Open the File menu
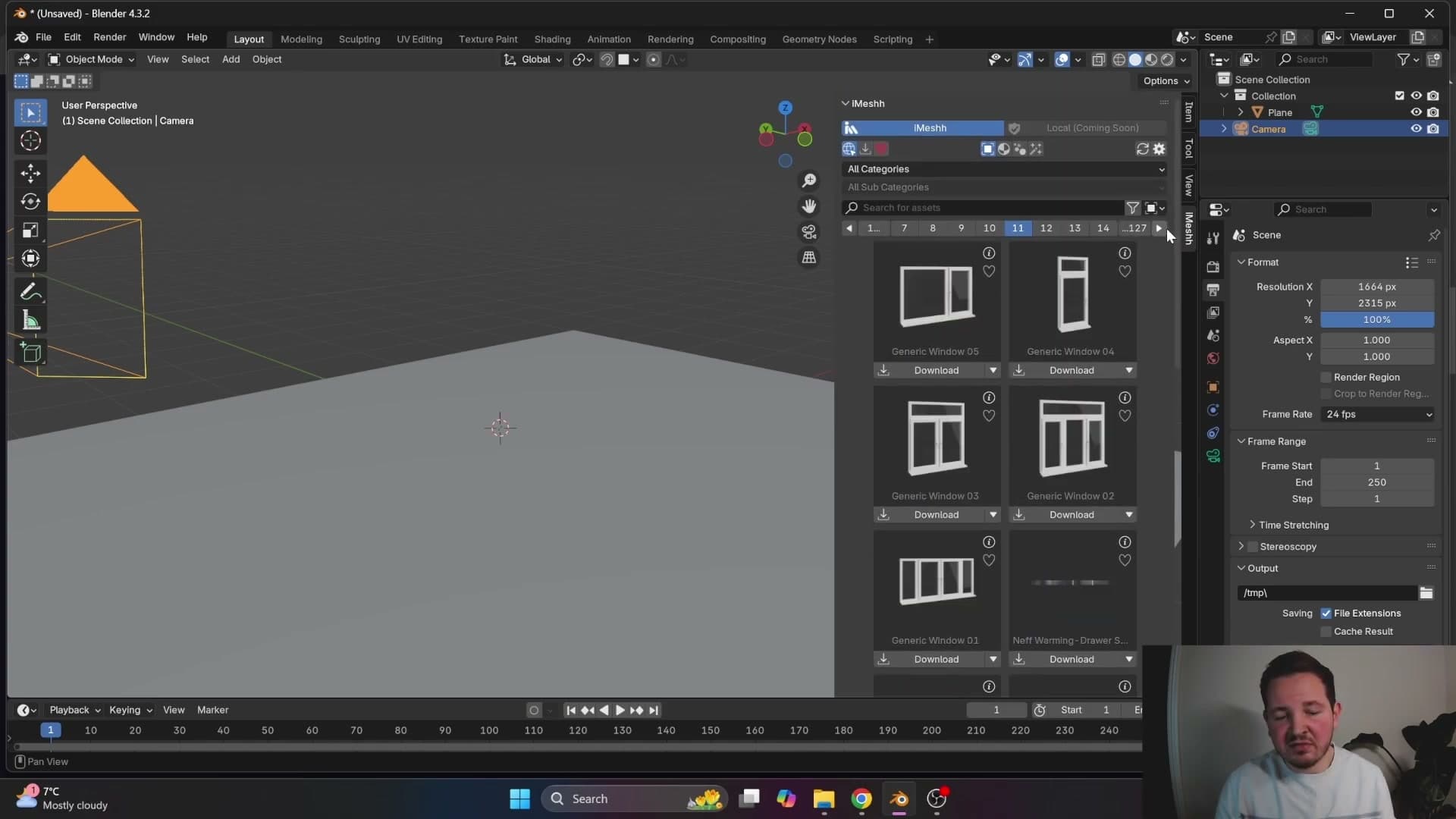 [x=43, y=37]
